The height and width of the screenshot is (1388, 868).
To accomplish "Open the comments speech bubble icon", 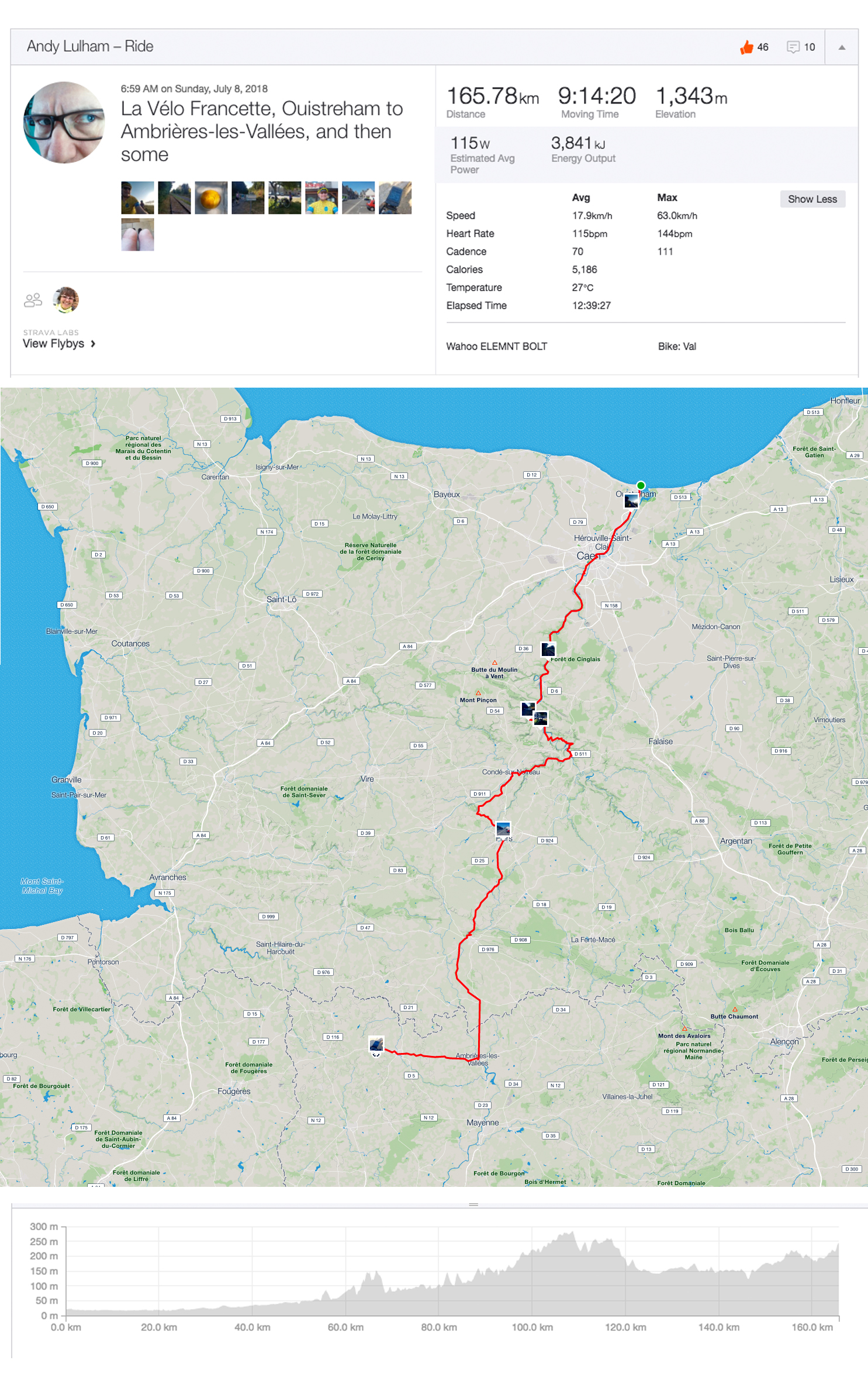I will point(793,47).
